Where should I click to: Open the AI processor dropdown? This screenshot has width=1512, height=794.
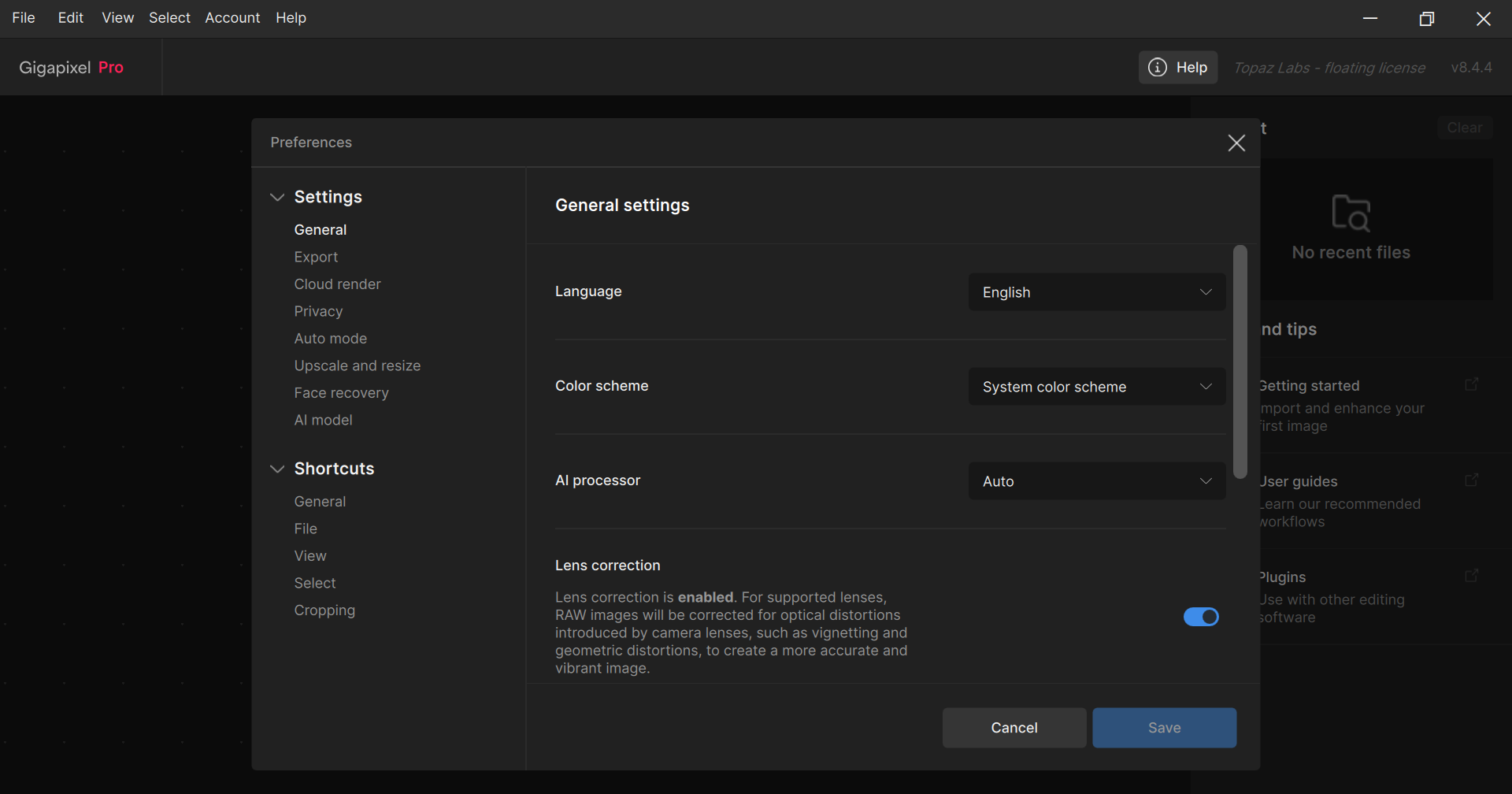(1096, 481)
